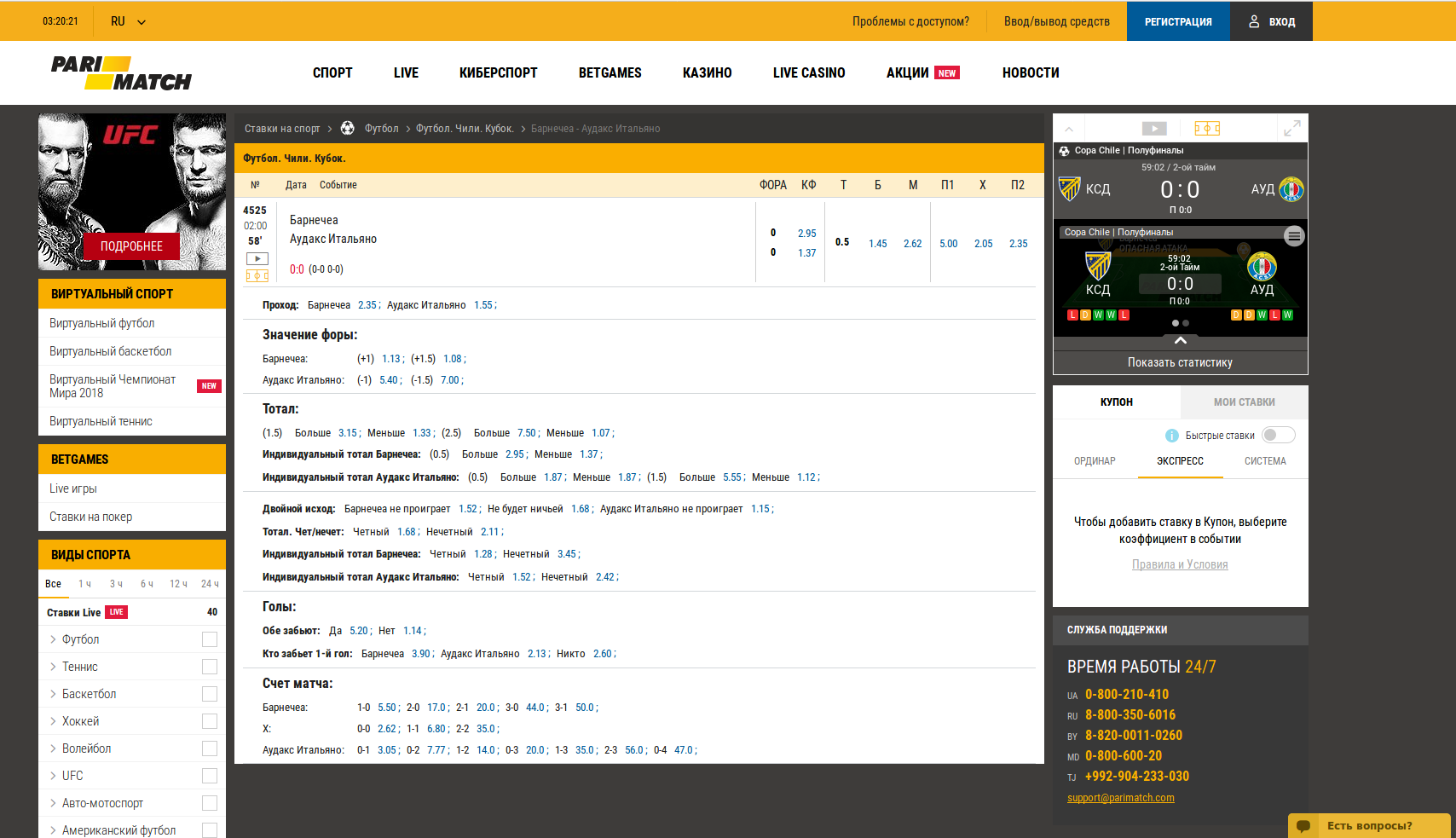Screen dimensions: 1456x838
Task: Play live video icon under match time
Action: pyautogui.click(x=257, y=258)
